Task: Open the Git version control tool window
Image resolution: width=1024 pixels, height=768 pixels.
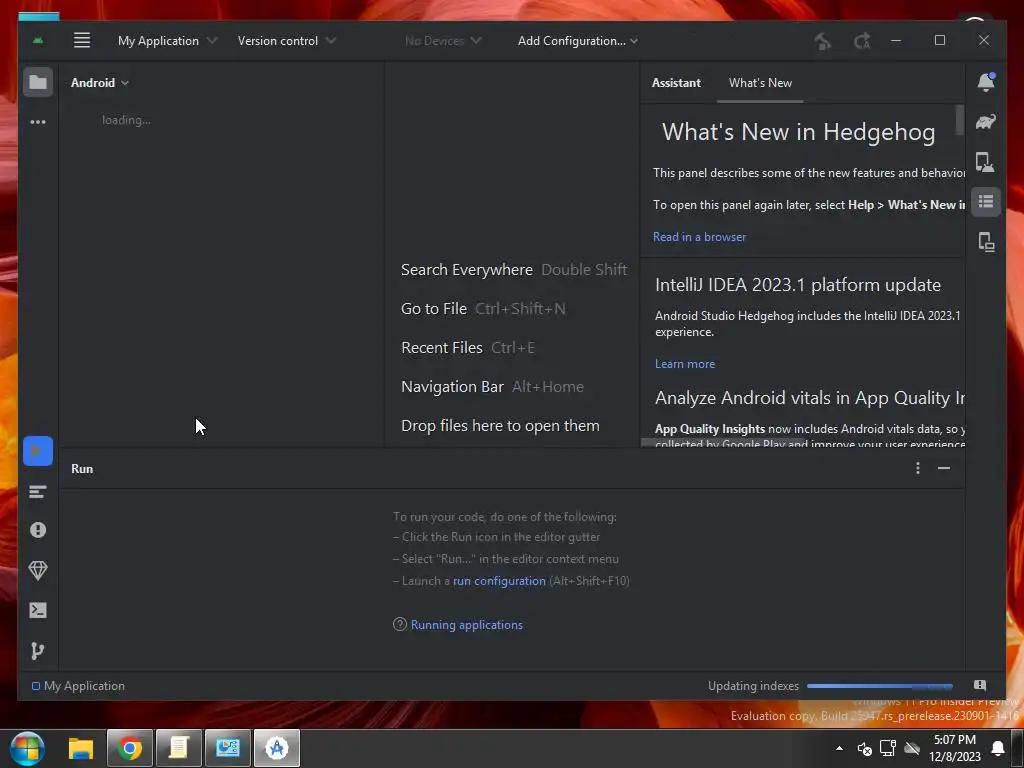Action: click(x=38, y=651)
